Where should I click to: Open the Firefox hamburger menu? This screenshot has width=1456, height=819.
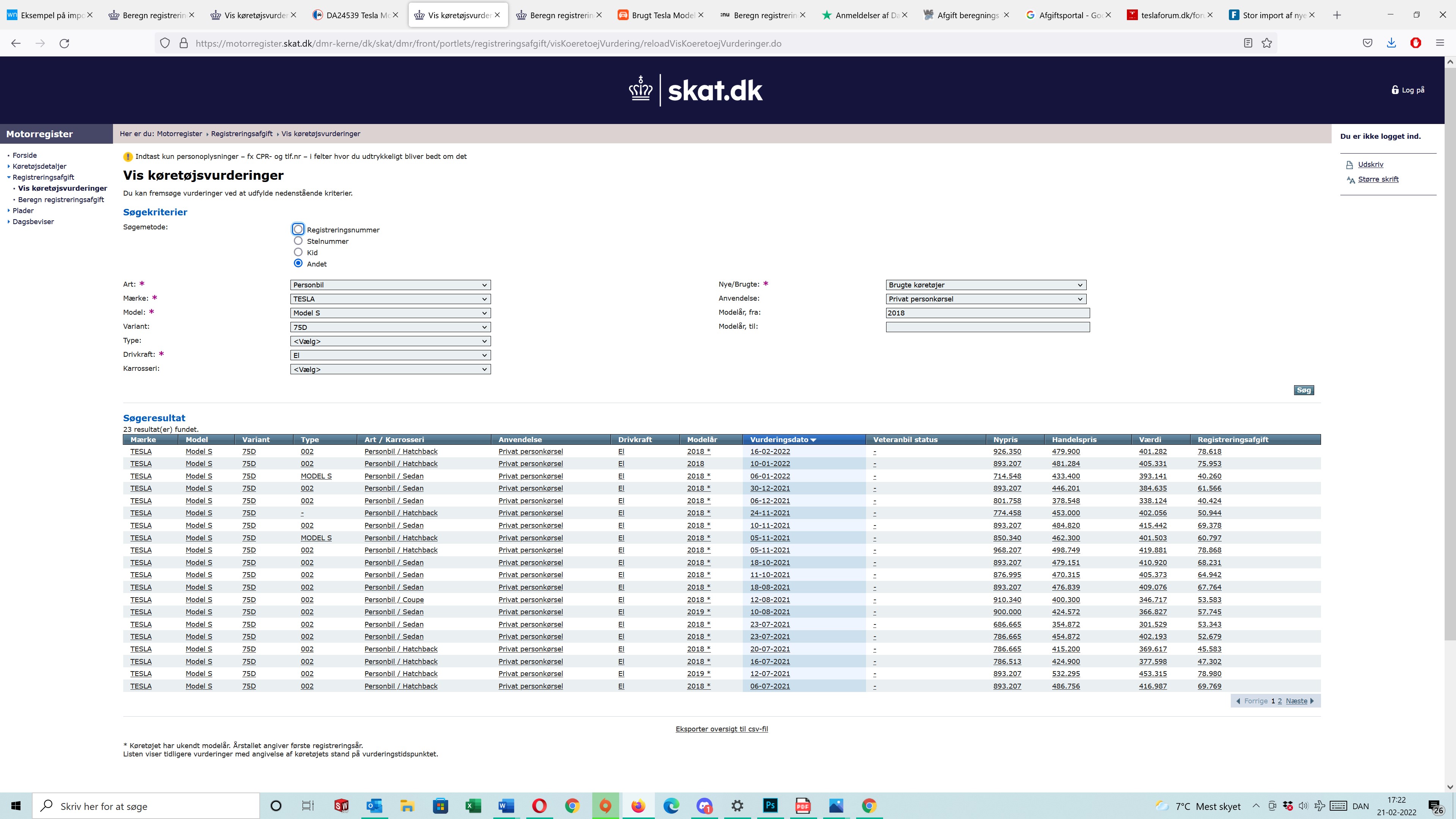(1440, 43)
